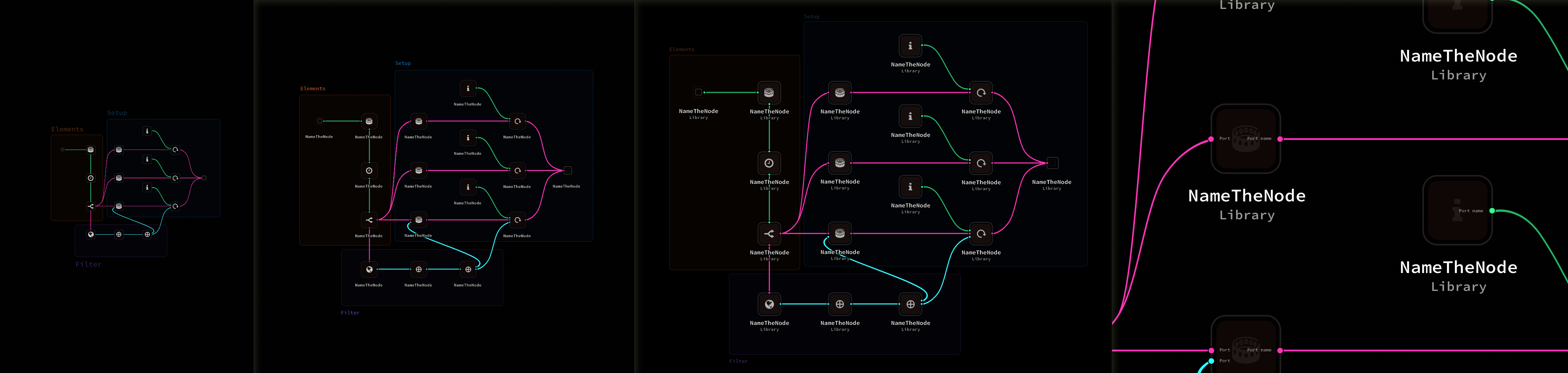This screenshot has height=373, width=1568.
Task: Select the database node inside the large graph's Elements group
Action: tap(769, 93)
